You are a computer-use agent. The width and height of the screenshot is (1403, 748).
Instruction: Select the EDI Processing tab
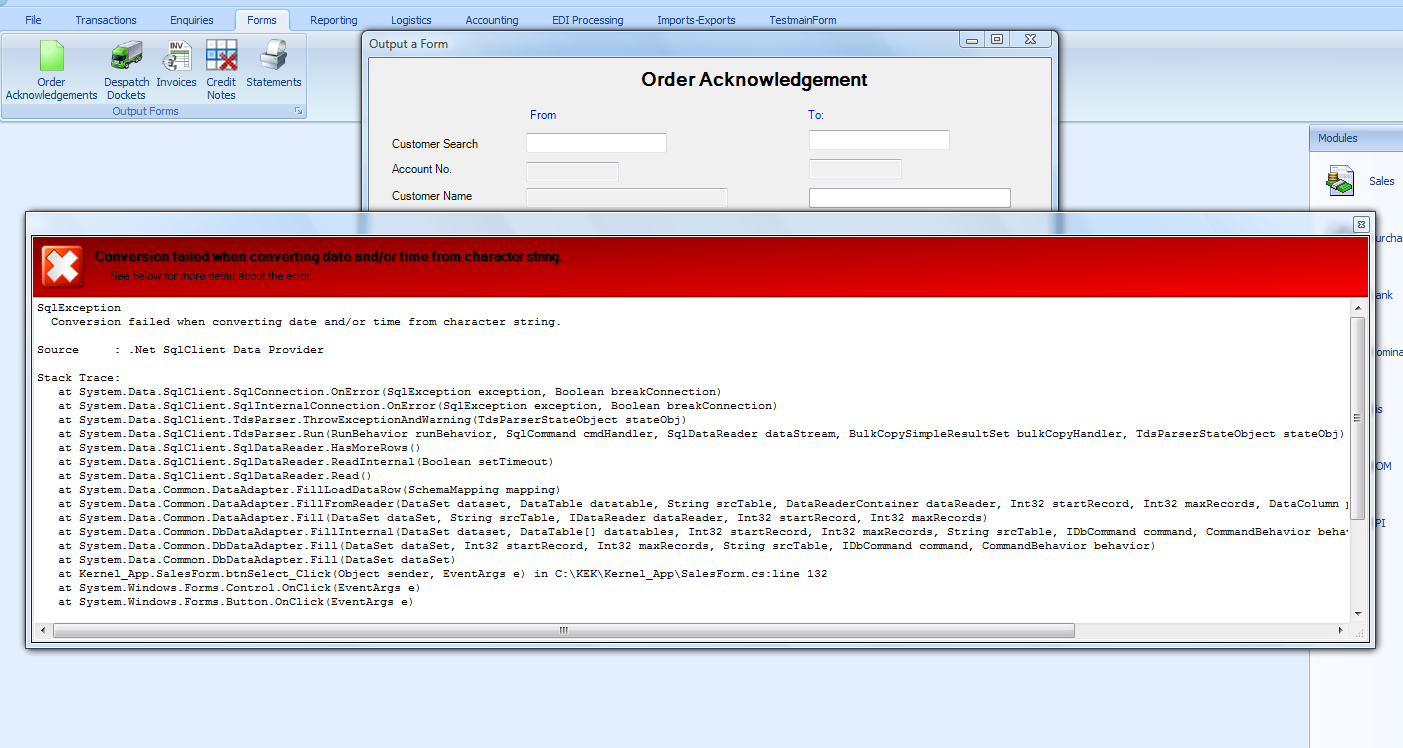tap(587, 20)
